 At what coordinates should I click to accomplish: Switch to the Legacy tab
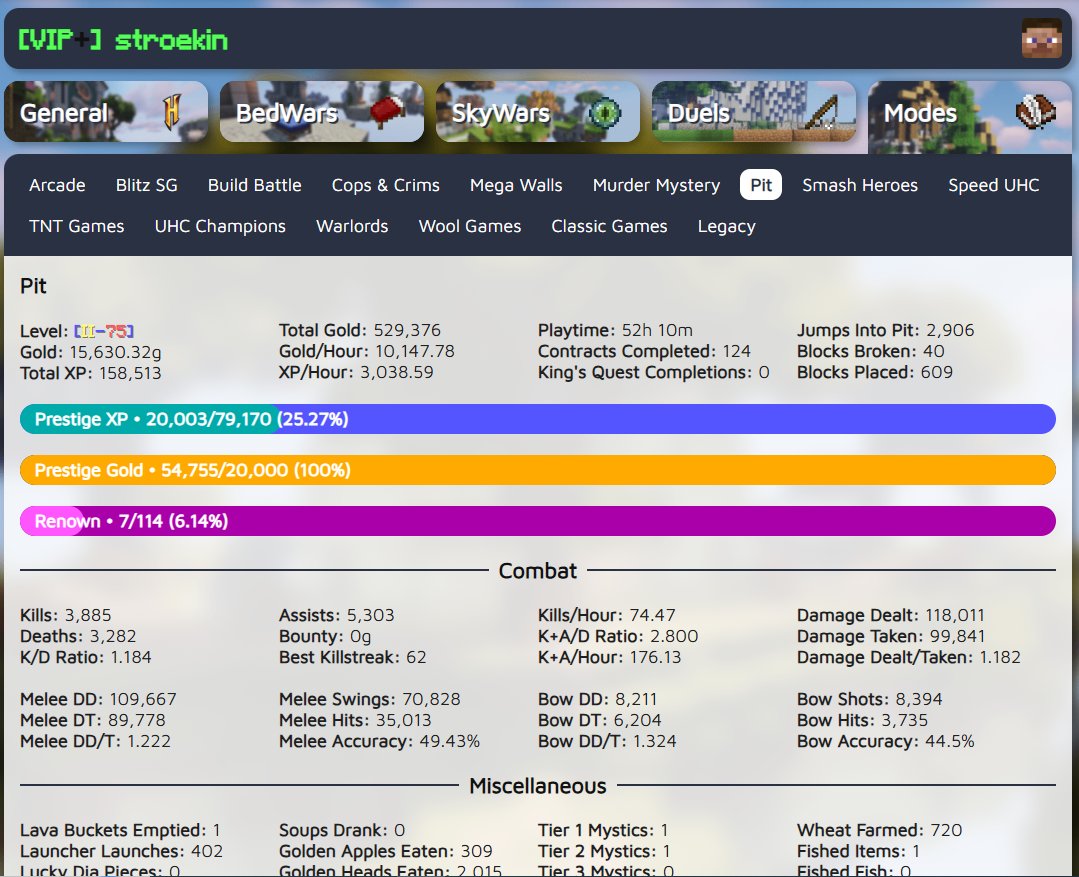coord(727,226)
